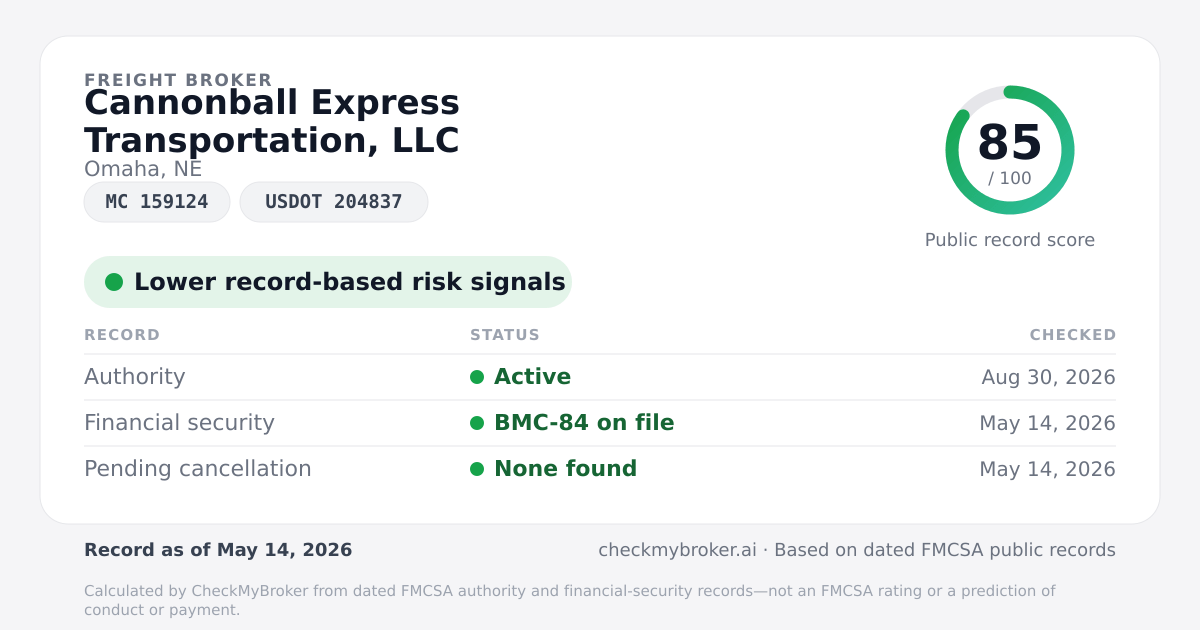Click the Cannonball Express Transportation company title
Image resolution: width=1200 pixels, height=630 pixels.
pyautogui.click(x=272, y=121)
